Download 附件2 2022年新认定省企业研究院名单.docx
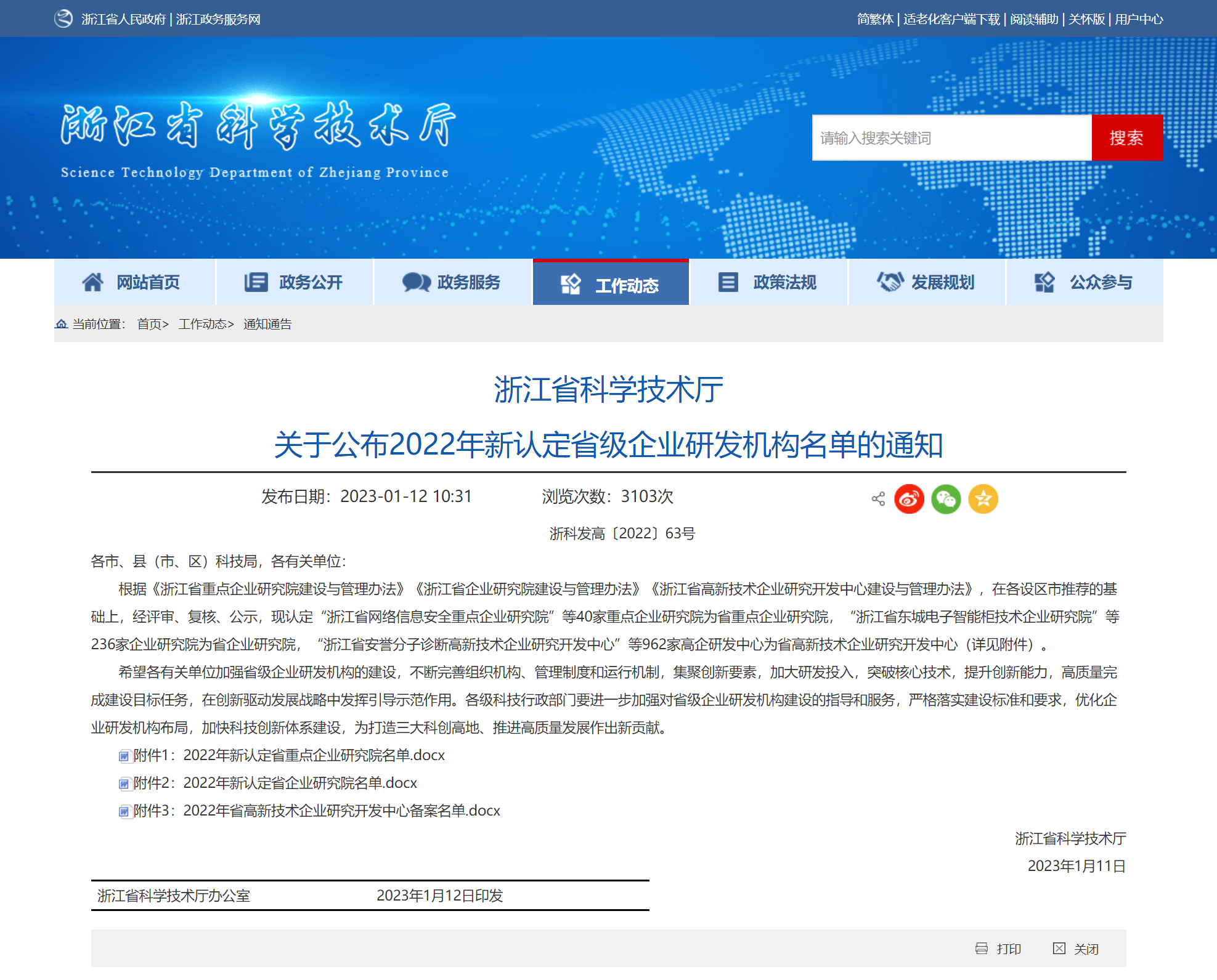The height and width of the screenshot is (980, 1217). 275,783
